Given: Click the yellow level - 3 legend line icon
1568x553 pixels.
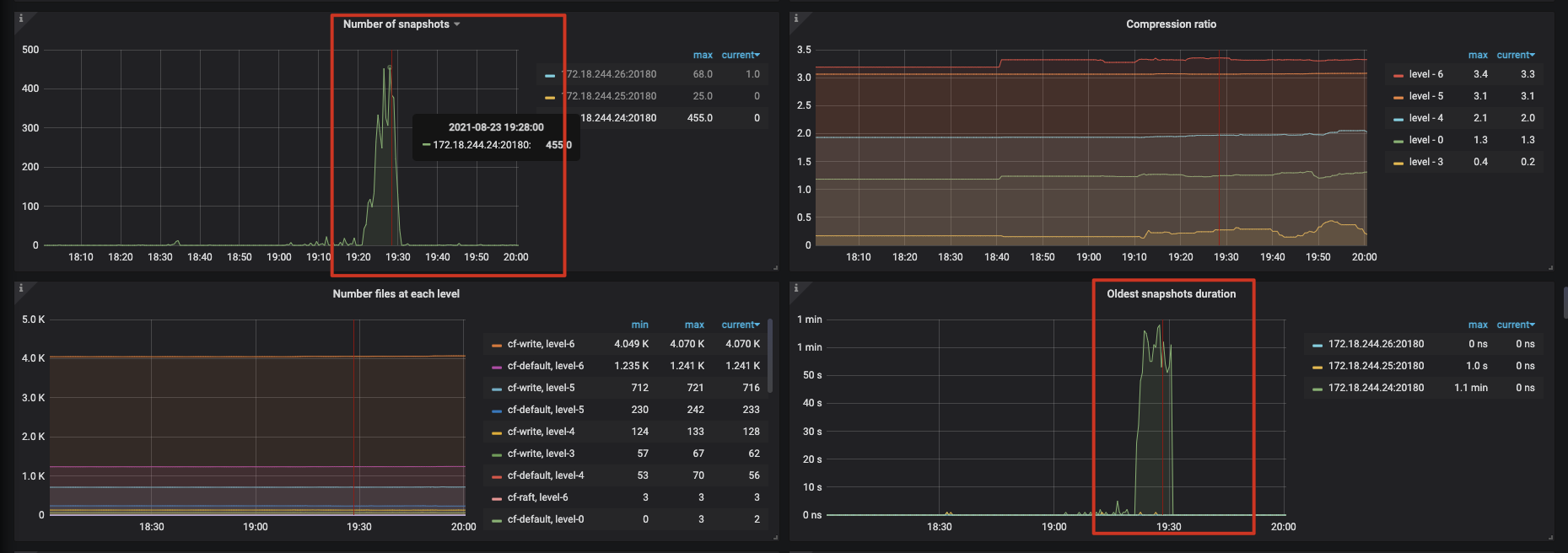Looking at the screenshot, I should [1398, 162].
